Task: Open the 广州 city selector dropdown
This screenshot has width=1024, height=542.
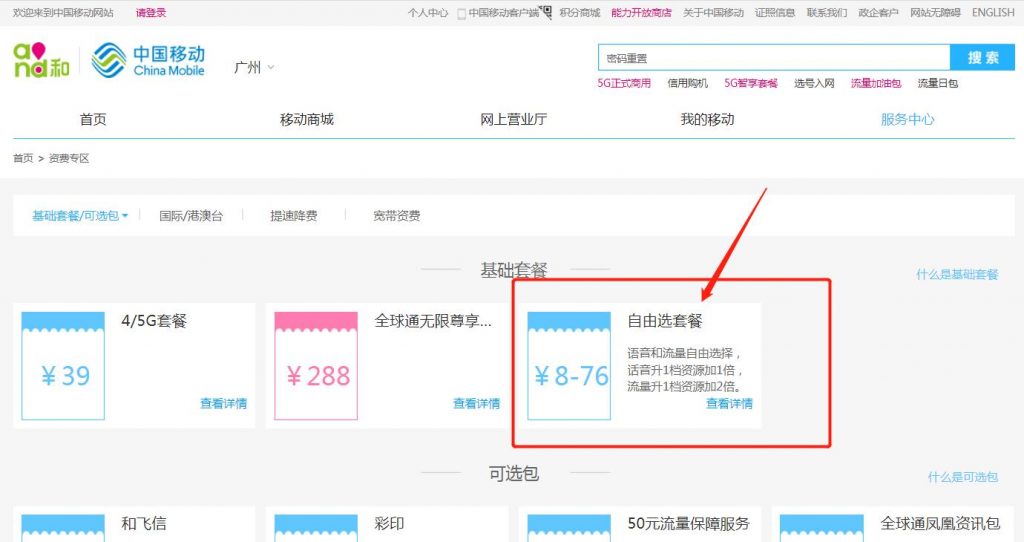Action: tap(253, 68)
